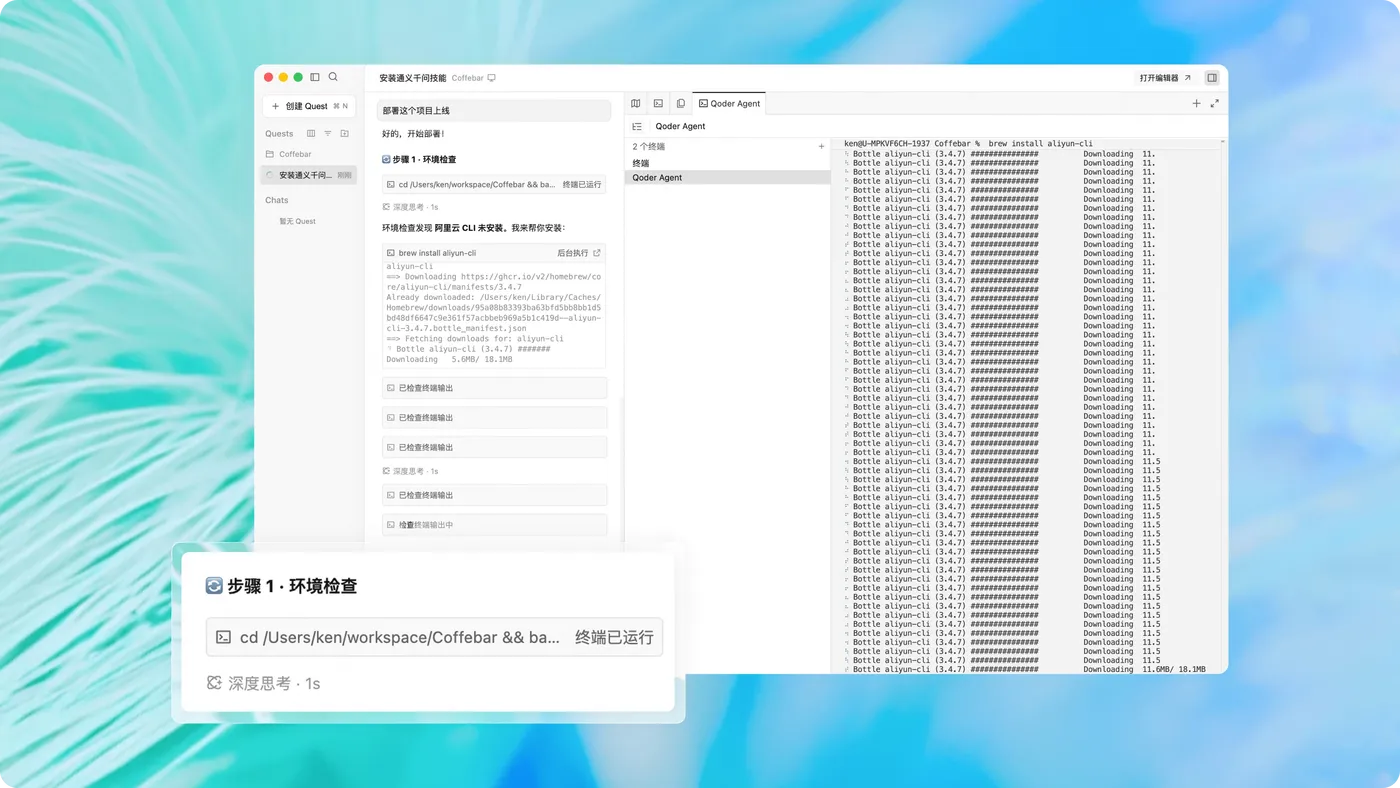This screenshot has height=788, width=1400.
Task: Open the brew command in external terminal icon
Action: (x=597, y=253)
